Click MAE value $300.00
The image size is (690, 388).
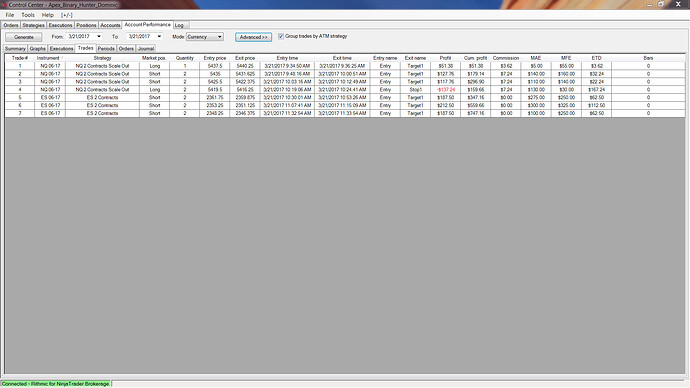point(536,106)
